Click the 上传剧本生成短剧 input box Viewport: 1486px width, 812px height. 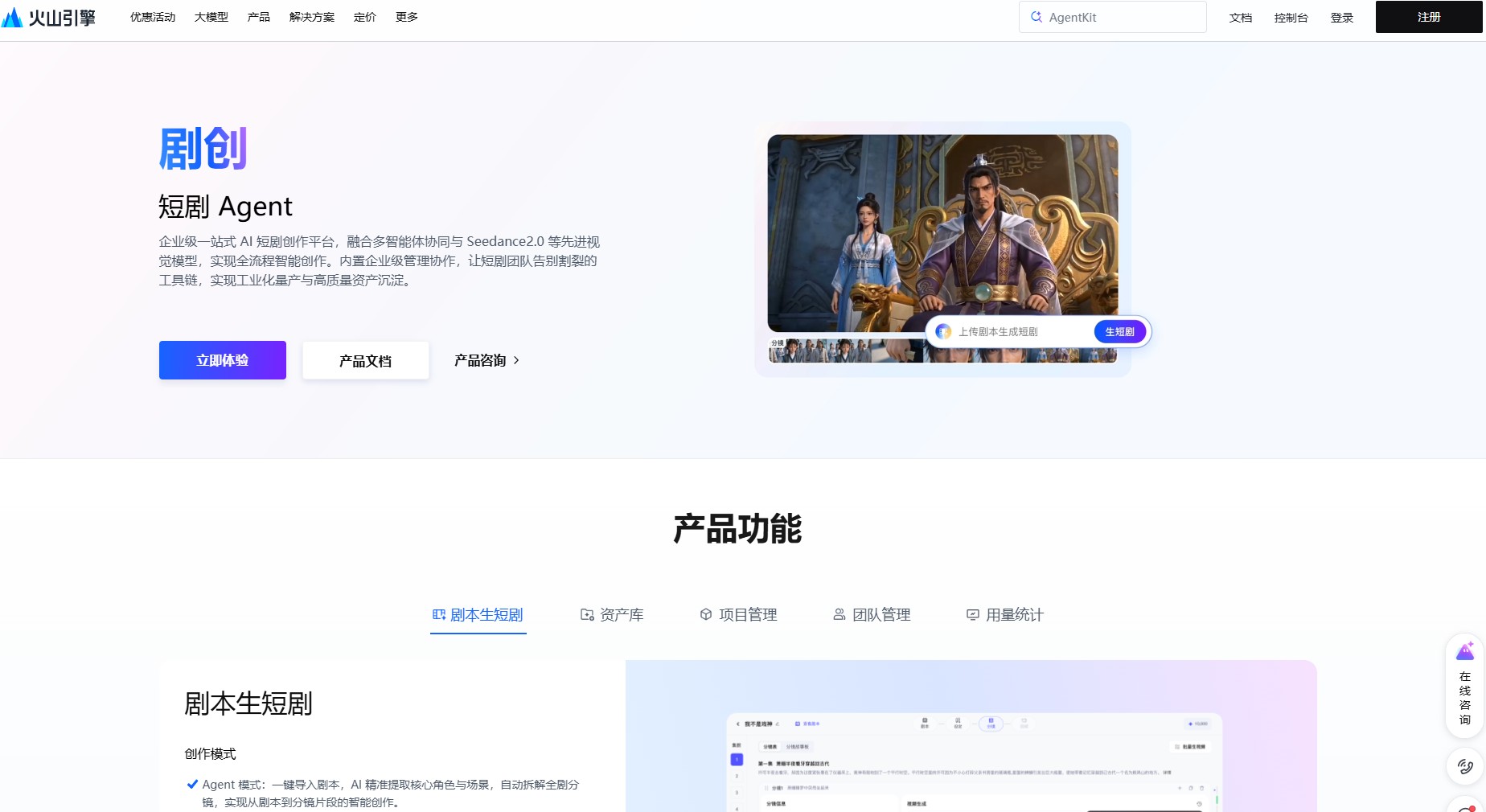point(1038,331)
